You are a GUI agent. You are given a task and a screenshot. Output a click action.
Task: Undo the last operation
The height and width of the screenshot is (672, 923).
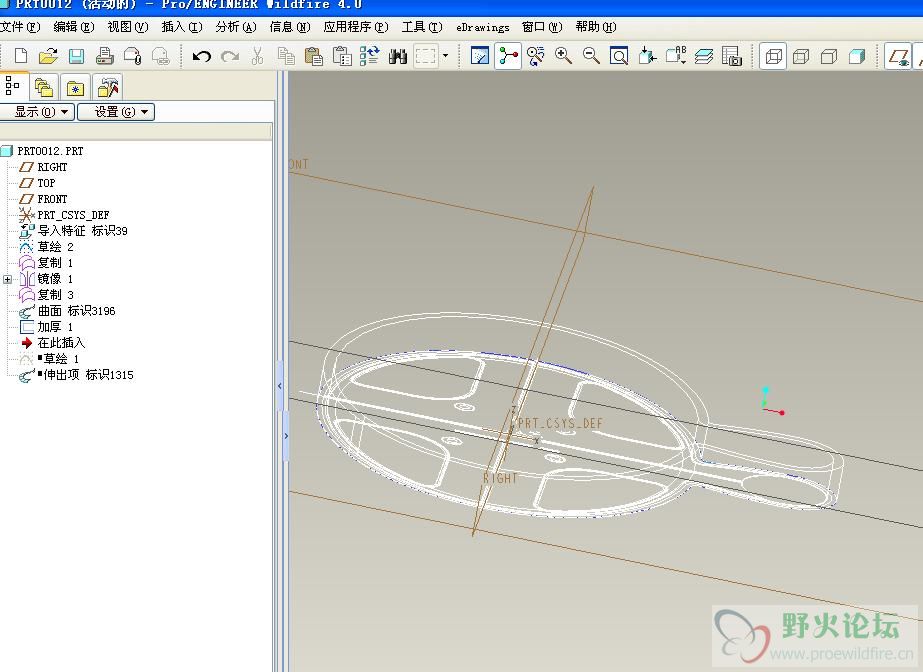coord(202,56)
